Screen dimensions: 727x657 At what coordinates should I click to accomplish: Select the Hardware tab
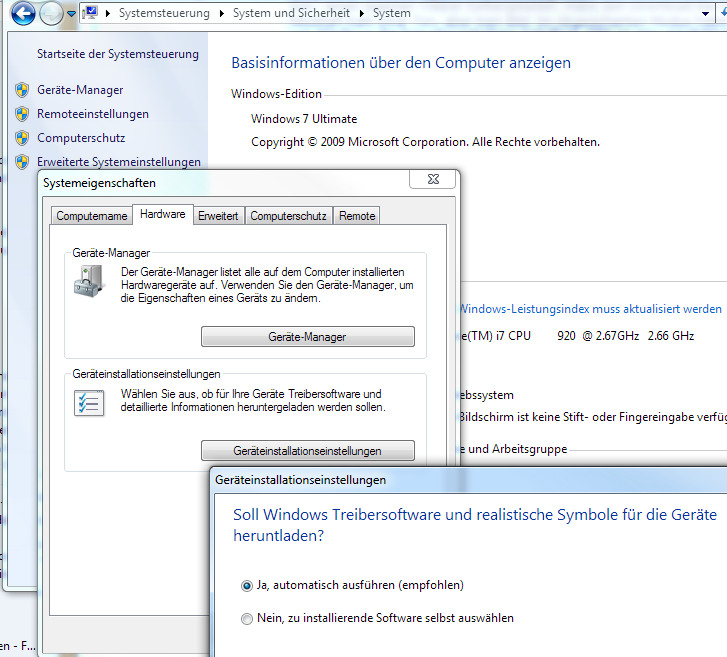[x=163, y=214]
